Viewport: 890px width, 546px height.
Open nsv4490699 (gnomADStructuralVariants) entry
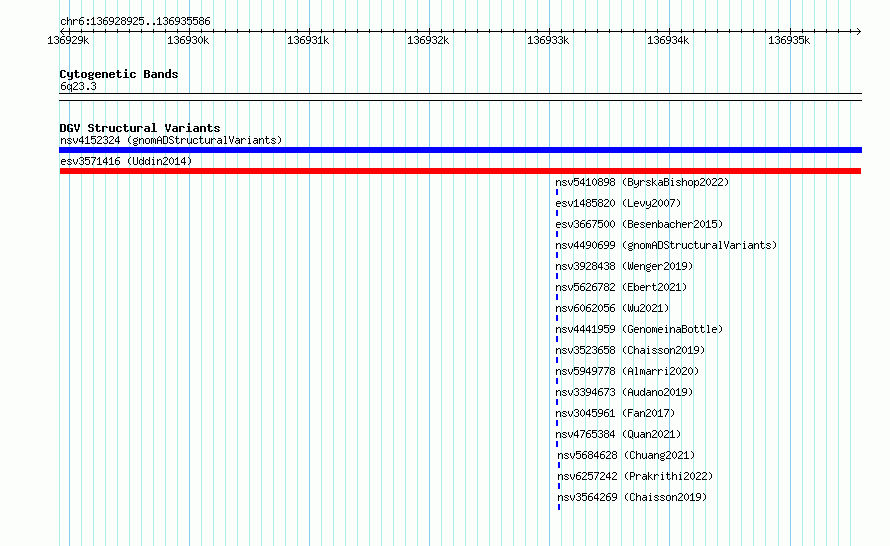point(666,245)
